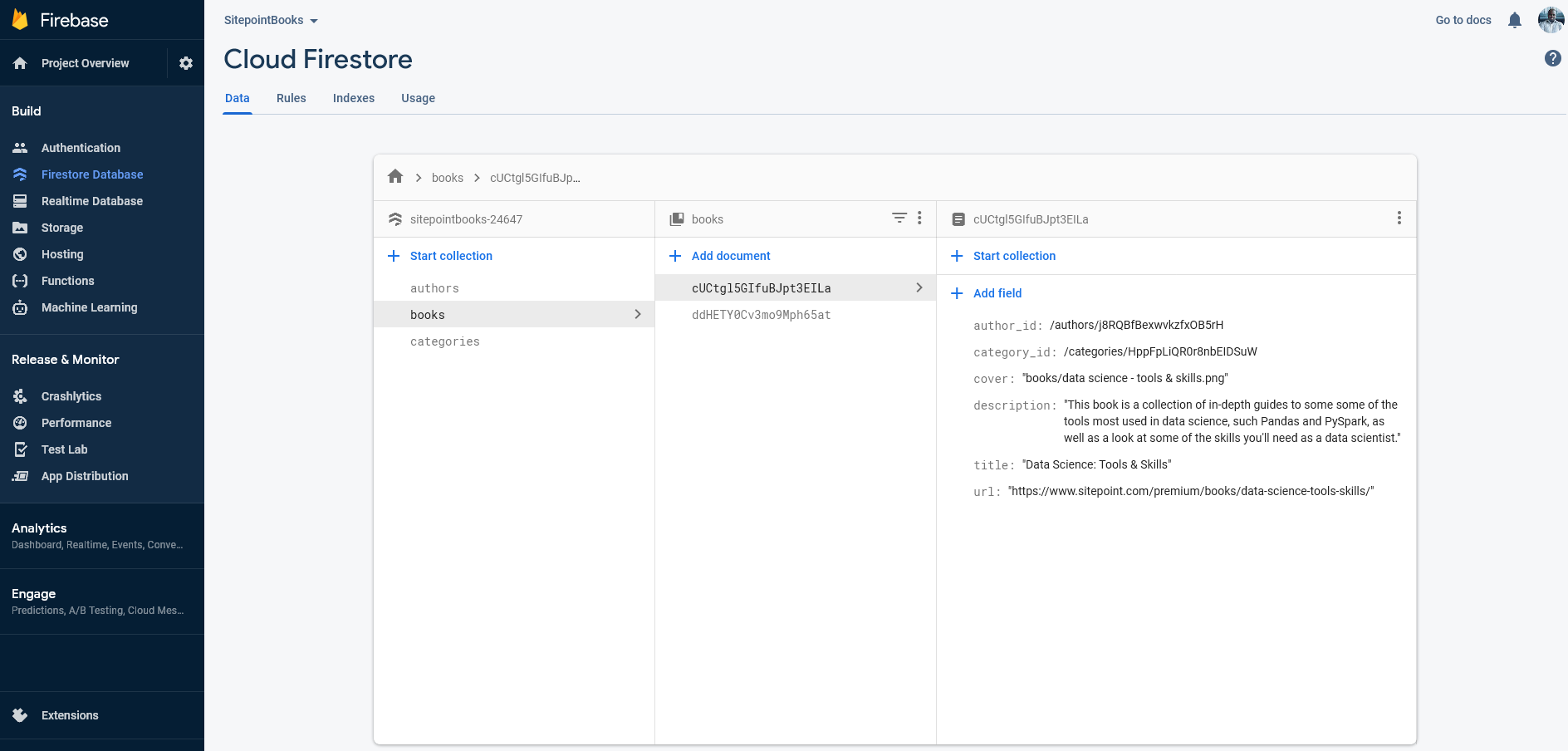
Task: Open the SitepointBooks project dropdown
Action: [269, 20]
